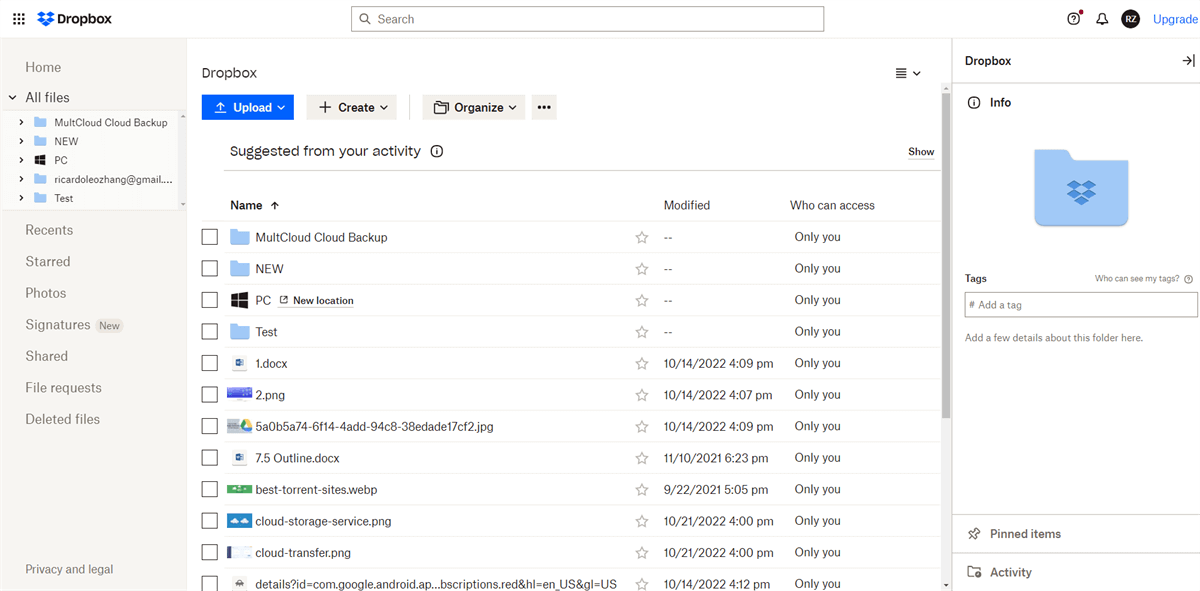1200x591 pixels.
Task: Go to Starred in the sidebar
Action: click(48, 262)
